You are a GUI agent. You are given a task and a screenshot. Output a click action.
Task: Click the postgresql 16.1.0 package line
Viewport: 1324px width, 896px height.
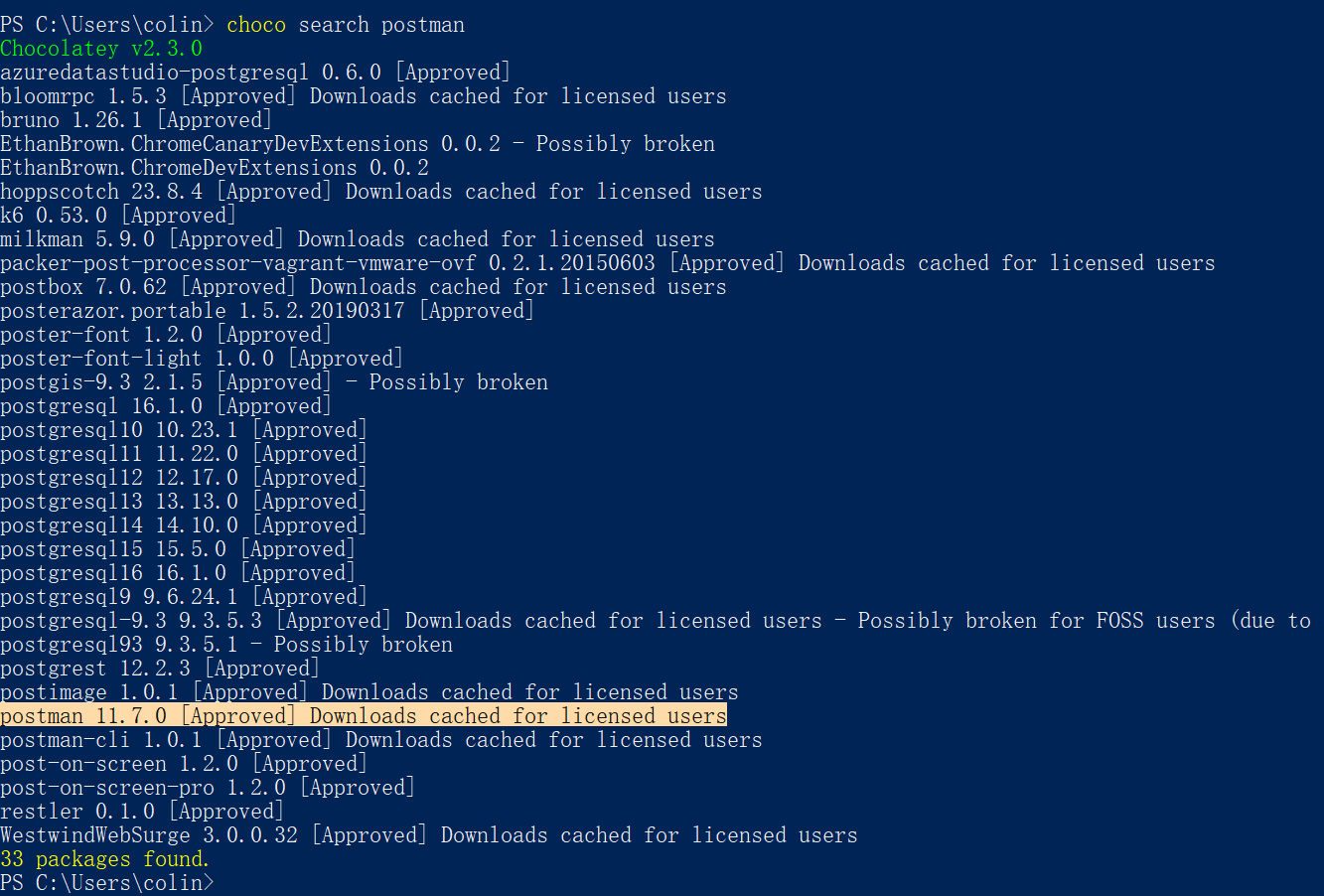(165, 406)
